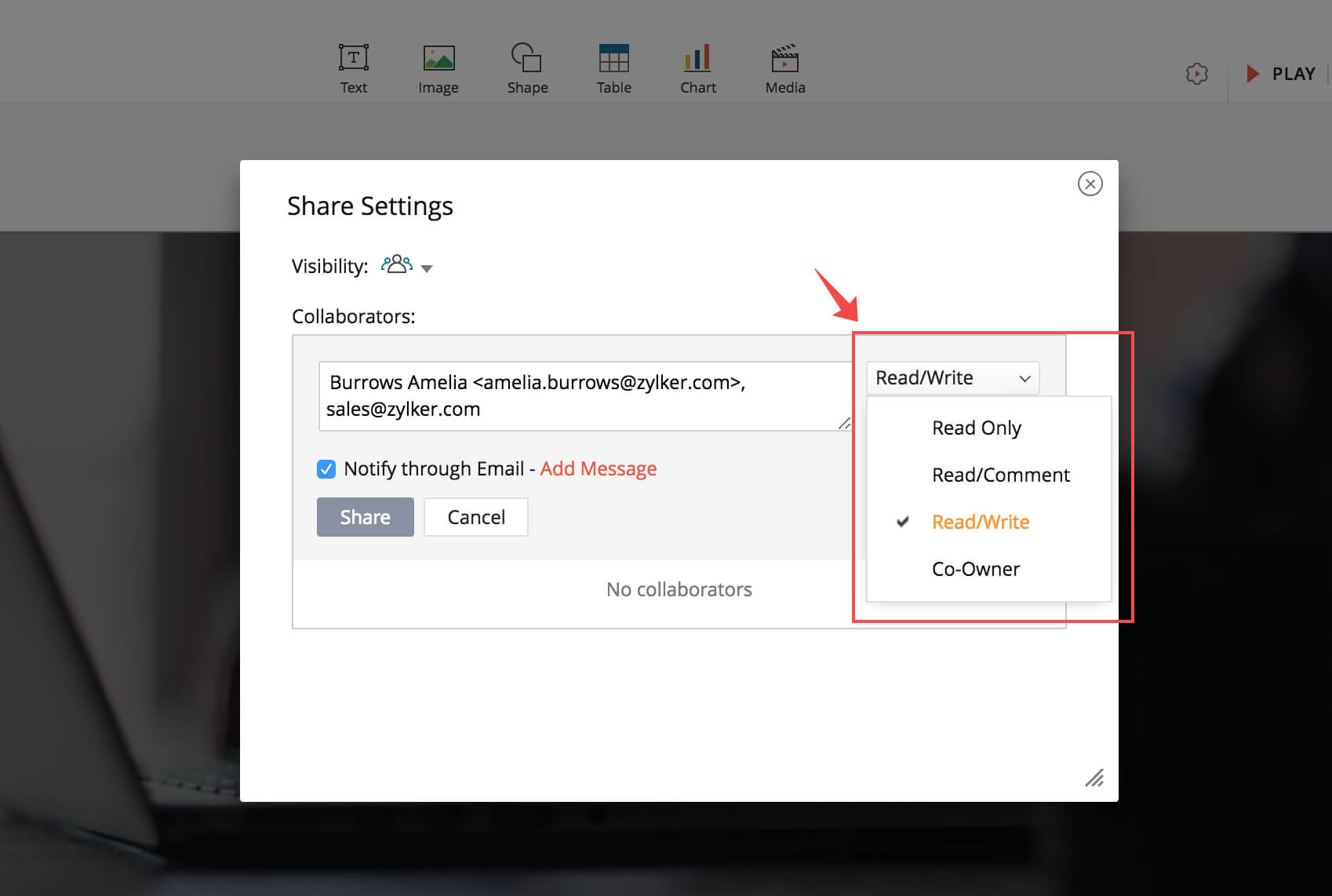Click the 'No collaborators' text
This screenshot has width=1332, height=896.
pos(679,589)
